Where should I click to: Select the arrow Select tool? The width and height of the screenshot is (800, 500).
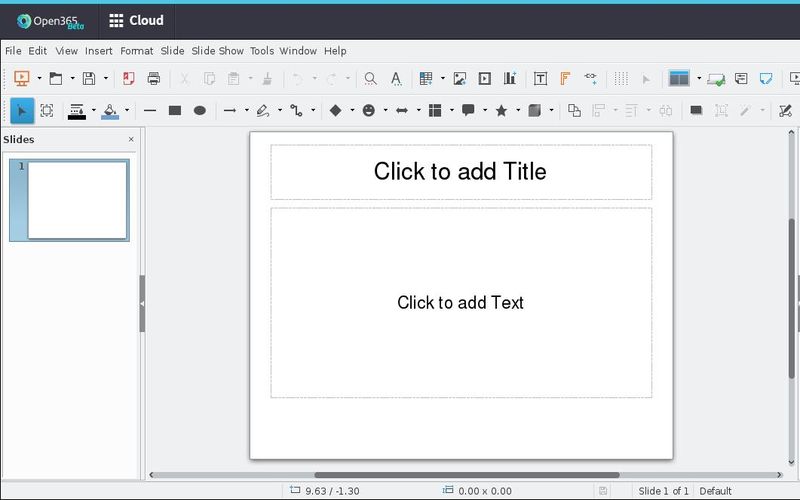22,111
